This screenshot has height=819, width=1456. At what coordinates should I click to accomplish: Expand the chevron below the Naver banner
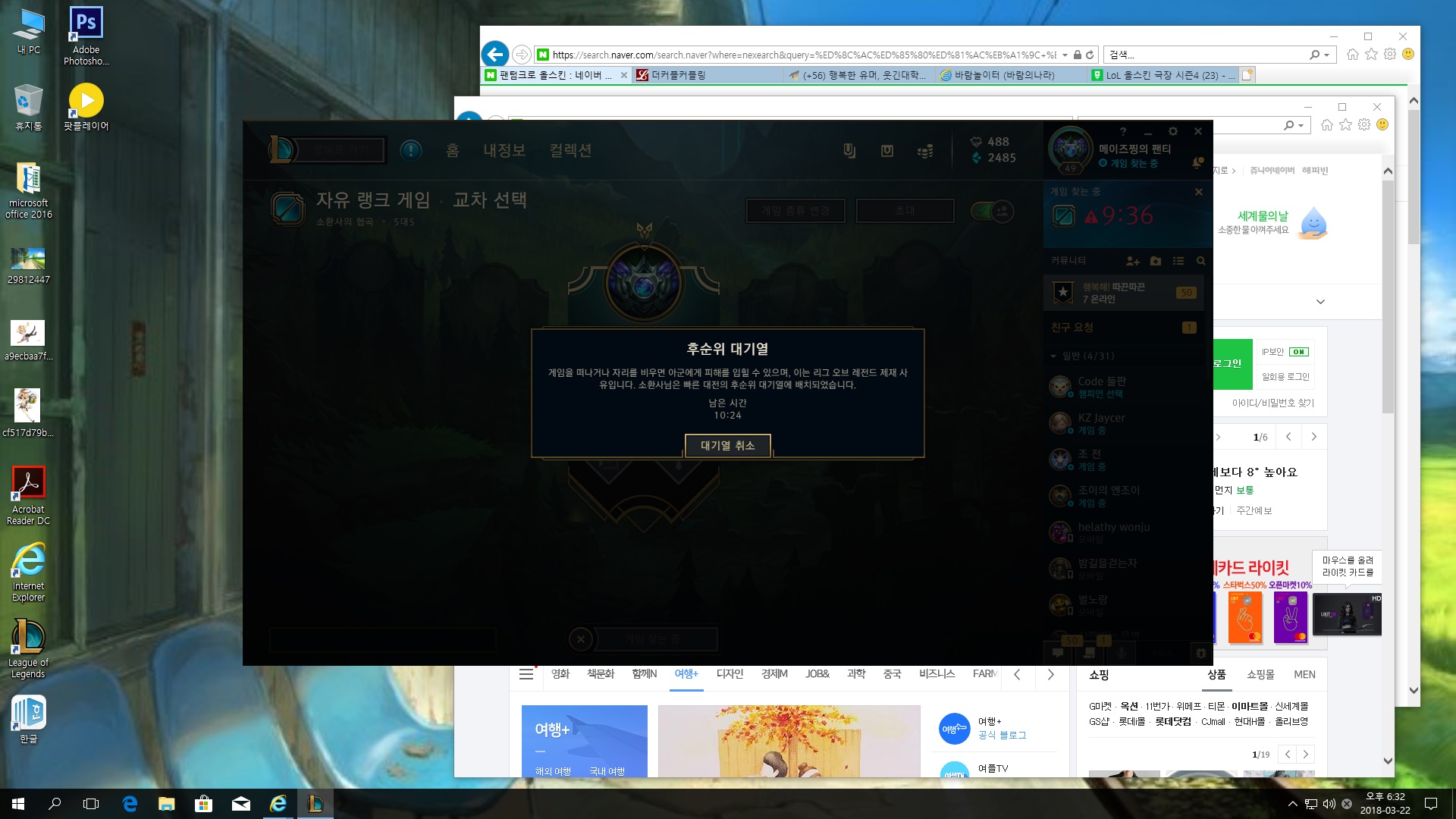point(1320,302)
